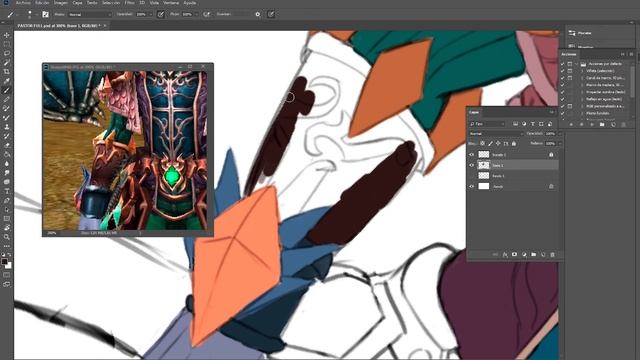
Task: Select the Clone Stamp tool
Action: point(7,127)
